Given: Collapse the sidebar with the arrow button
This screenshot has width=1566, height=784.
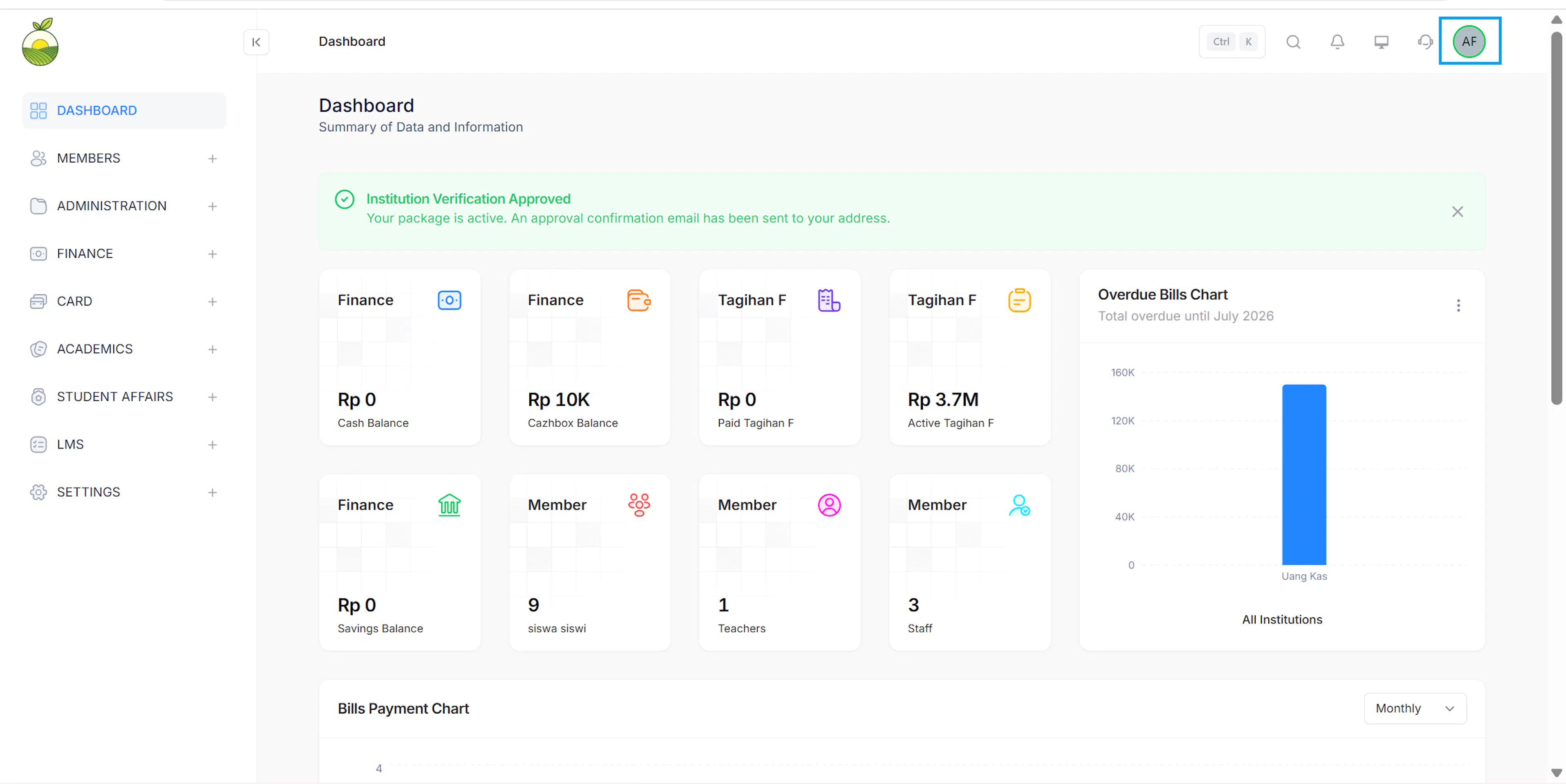Looking at the screenshot, I should [256, 42].
